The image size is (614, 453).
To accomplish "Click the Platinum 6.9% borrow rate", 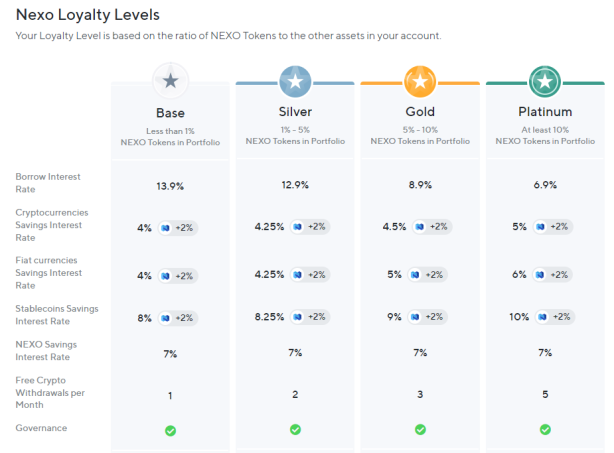I will click(545, 185).
